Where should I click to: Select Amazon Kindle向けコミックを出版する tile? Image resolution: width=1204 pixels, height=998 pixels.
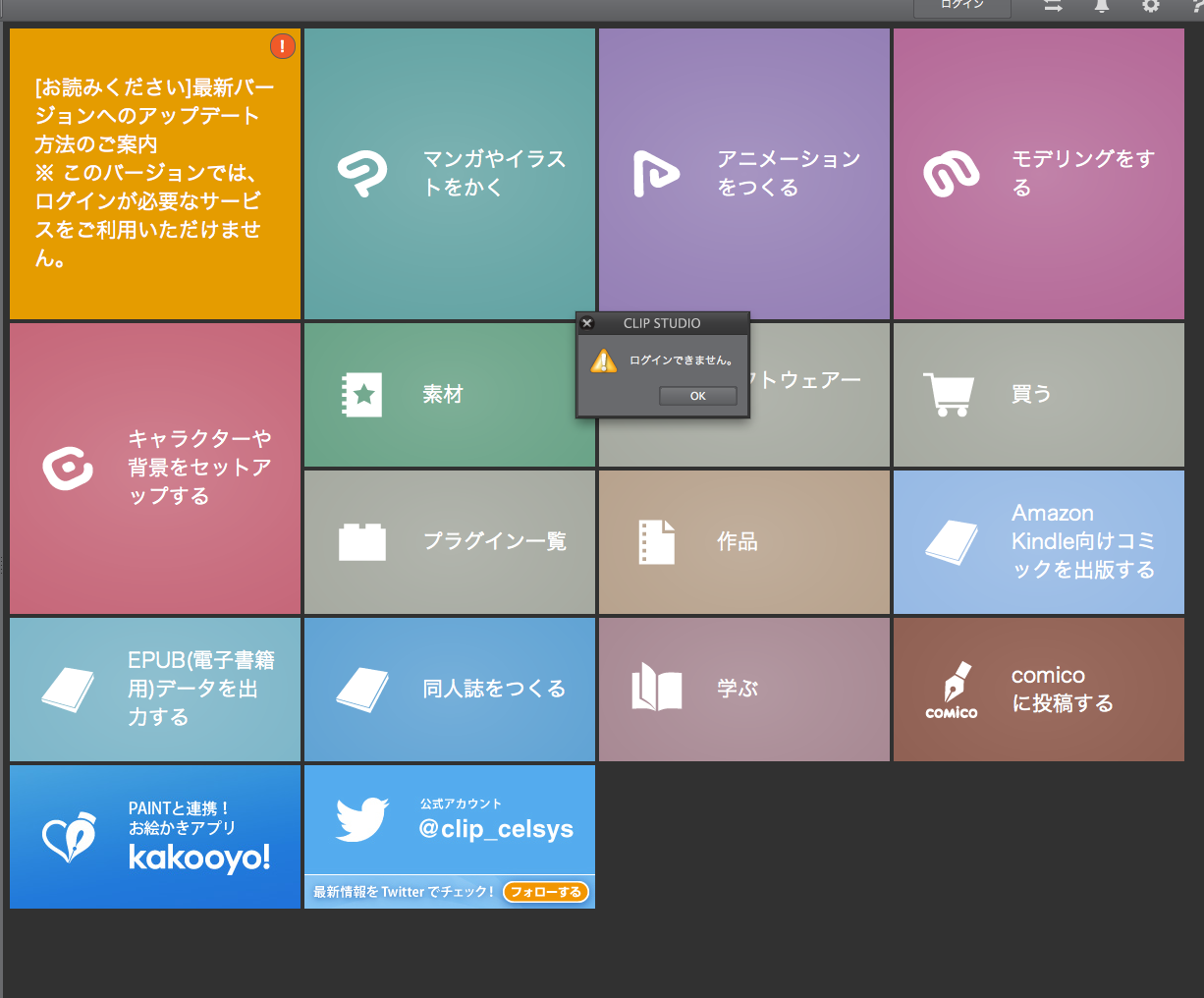coord(1039,542)
